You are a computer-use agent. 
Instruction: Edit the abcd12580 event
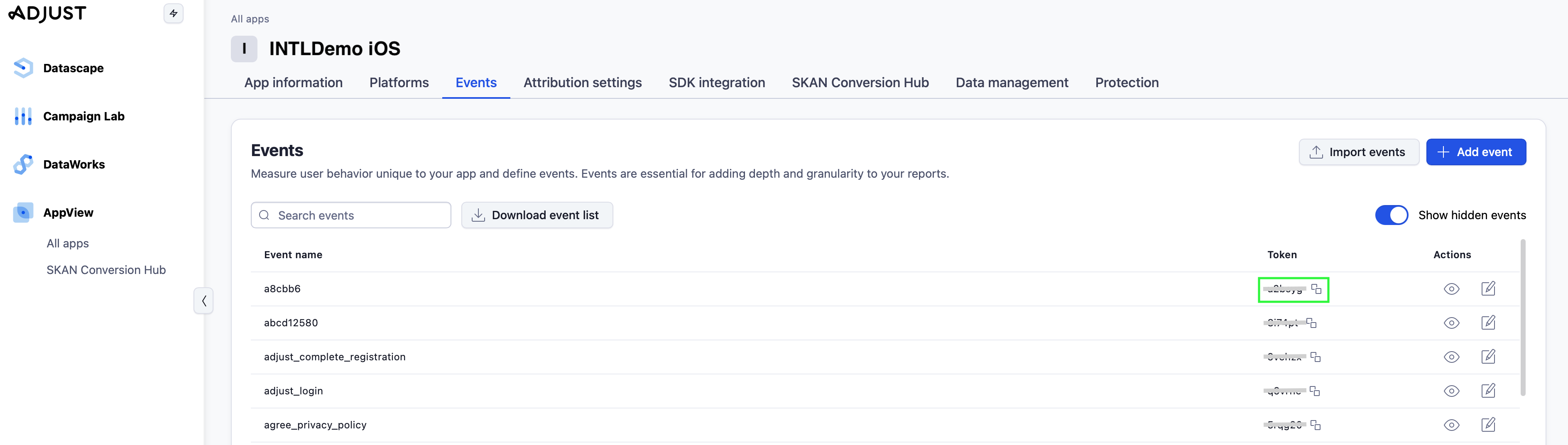tap(1488, 323)
